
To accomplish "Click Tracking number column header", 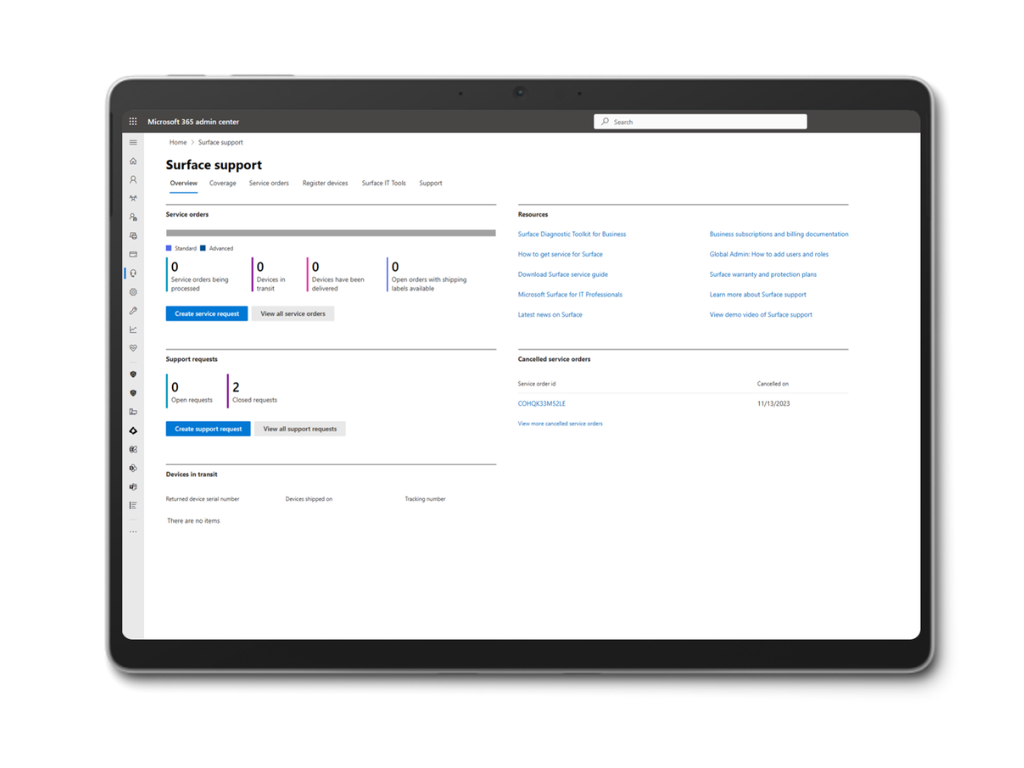I will point(425,499).
